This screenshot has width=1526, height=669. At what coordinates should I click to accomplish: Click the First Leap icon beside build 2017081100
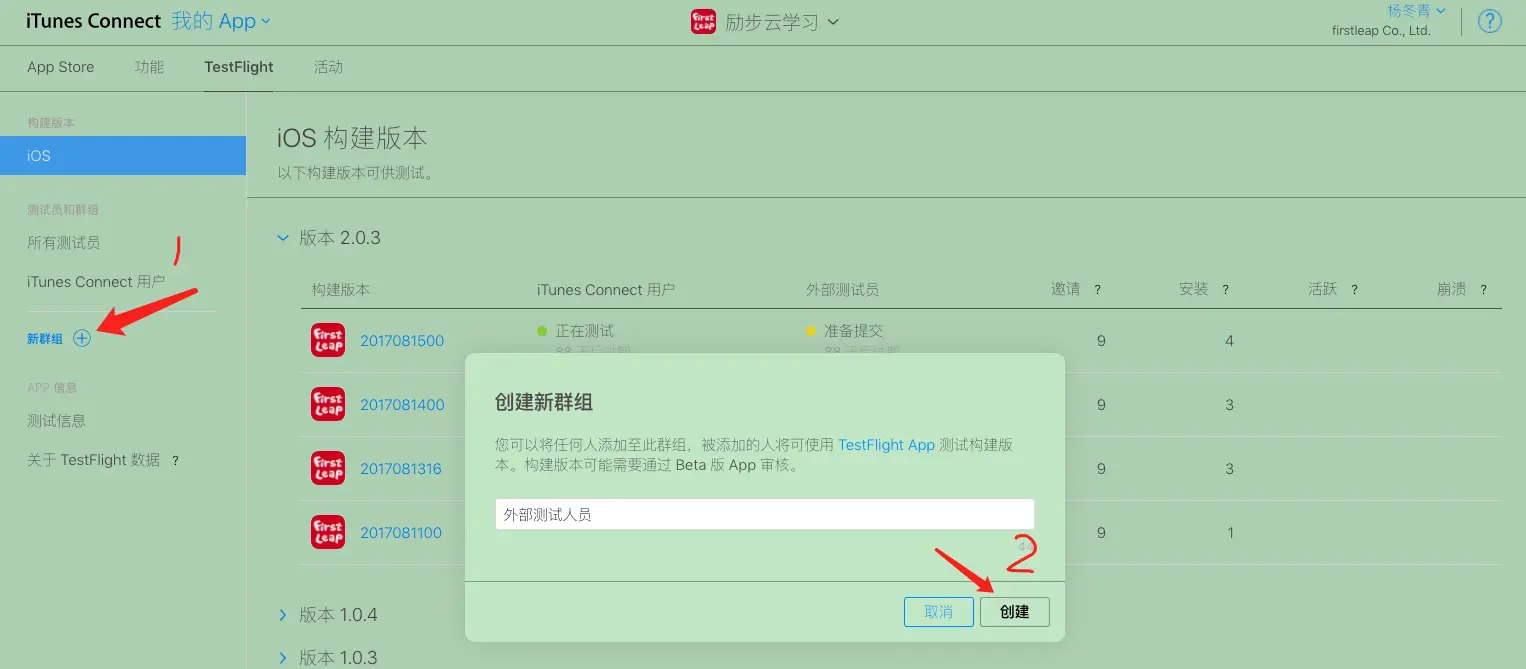point(327,532)
